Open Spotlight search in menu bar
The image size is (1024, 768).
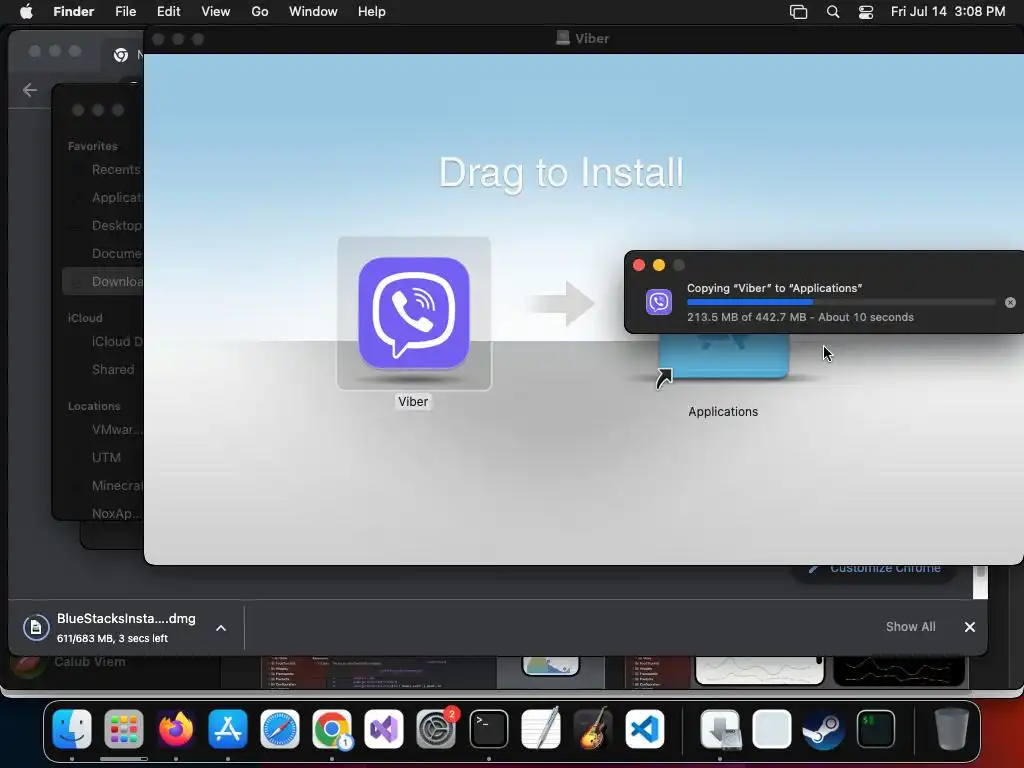pos(833,12)
